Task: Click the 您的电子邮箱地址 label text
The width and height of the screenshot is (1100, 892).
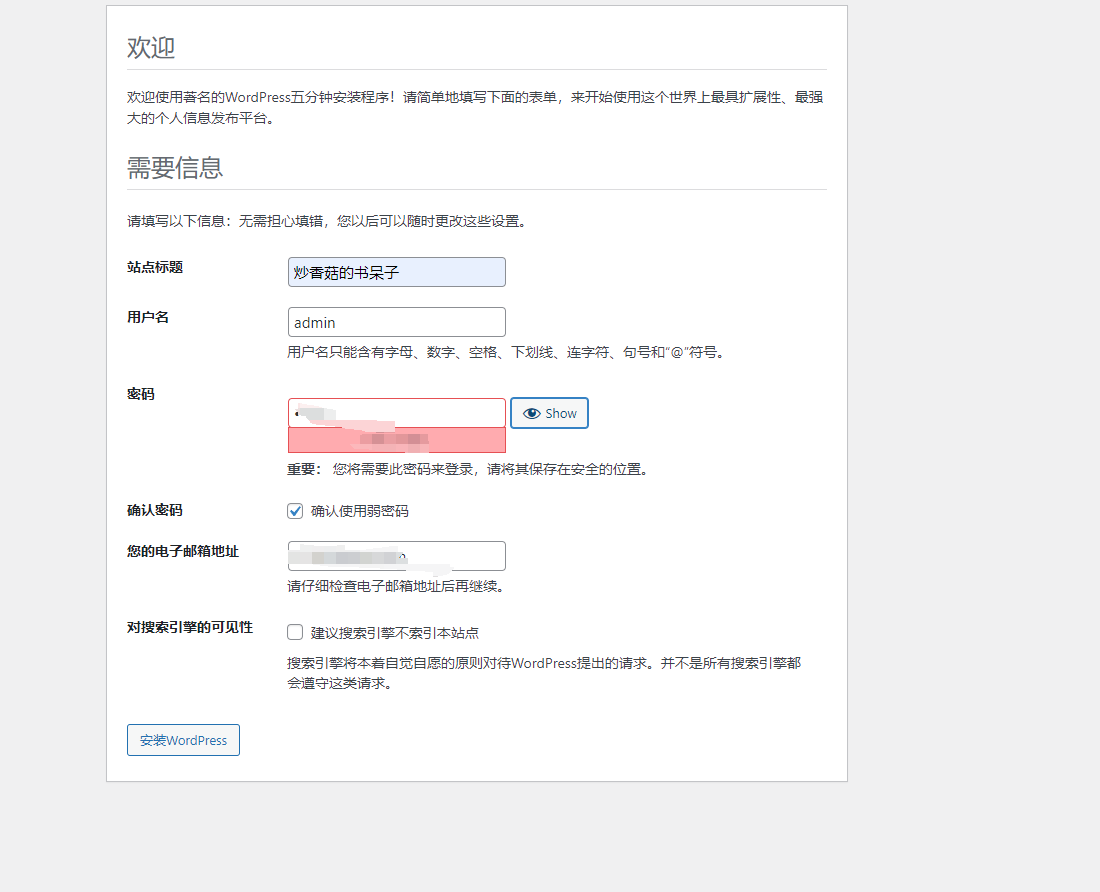Action: click(183, 551)
